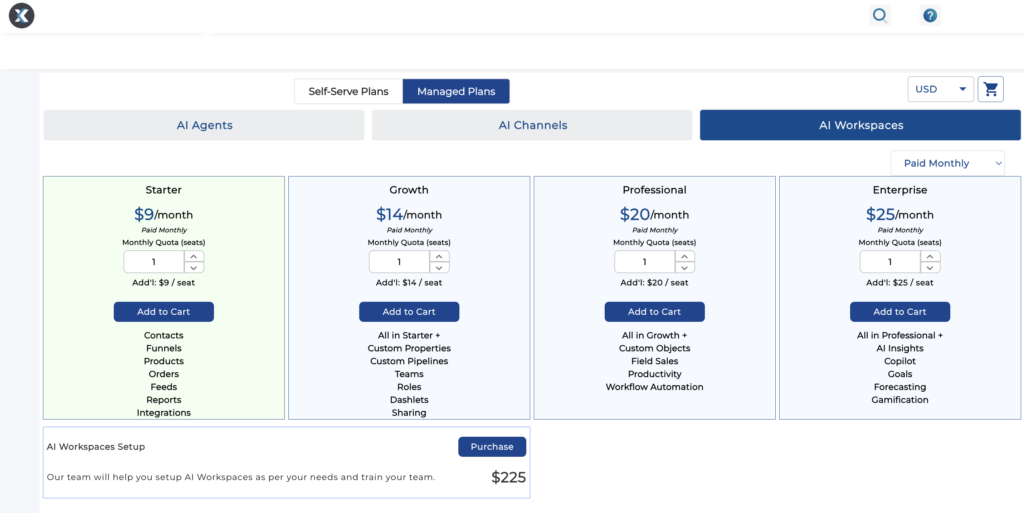Viewport: 1024px width, 513px height.
Task: Click the Growth plan seats input field
Action: 399,262
